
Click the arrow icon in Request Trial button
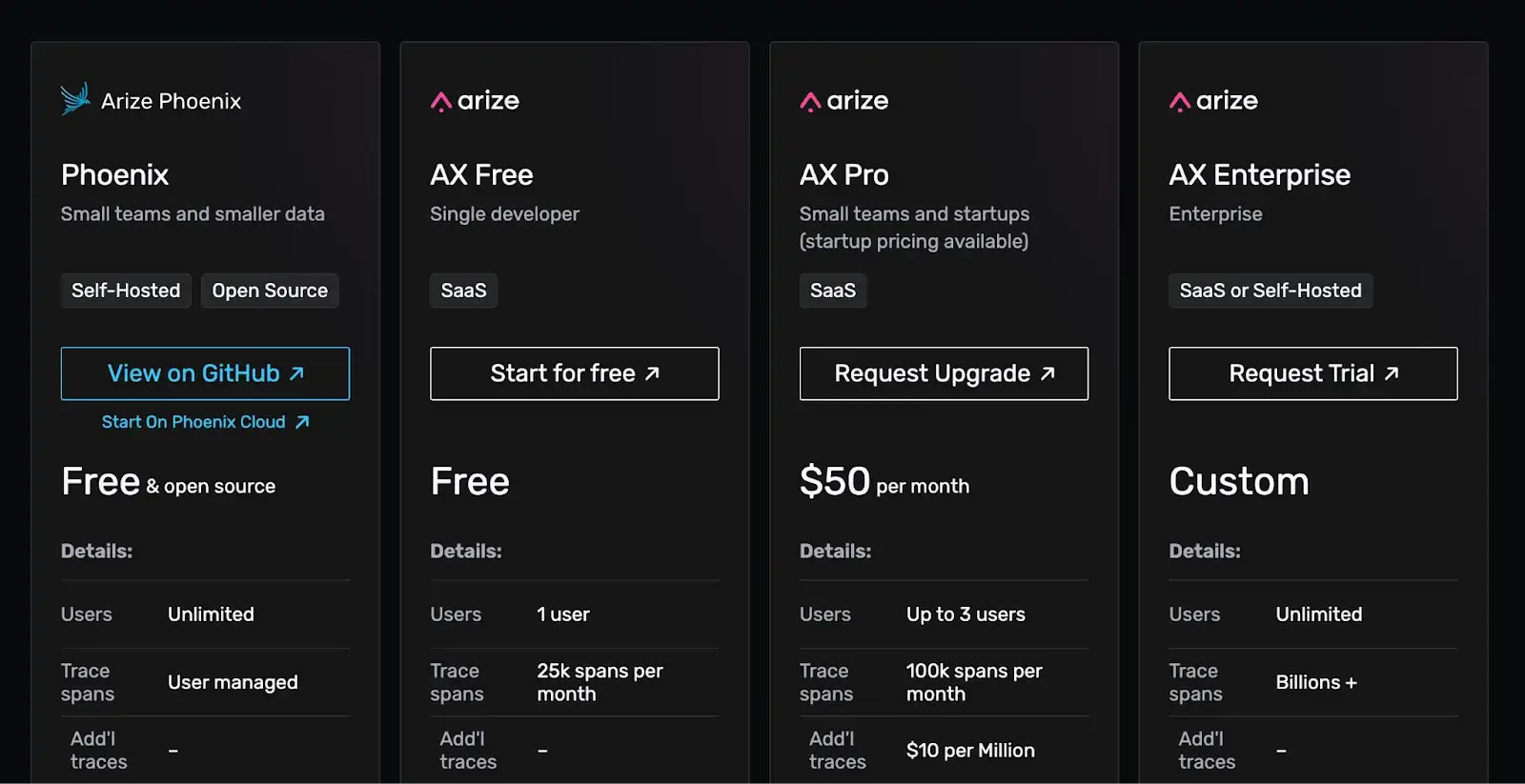(x=1392, y=373)
